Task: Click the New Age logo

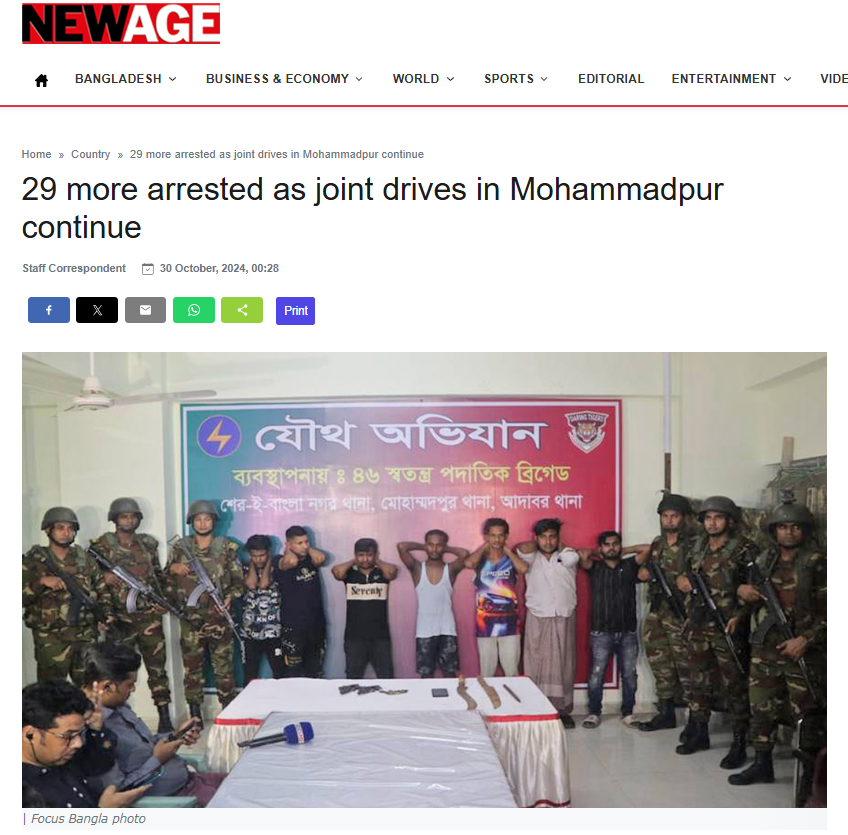Action: [121, 23]
